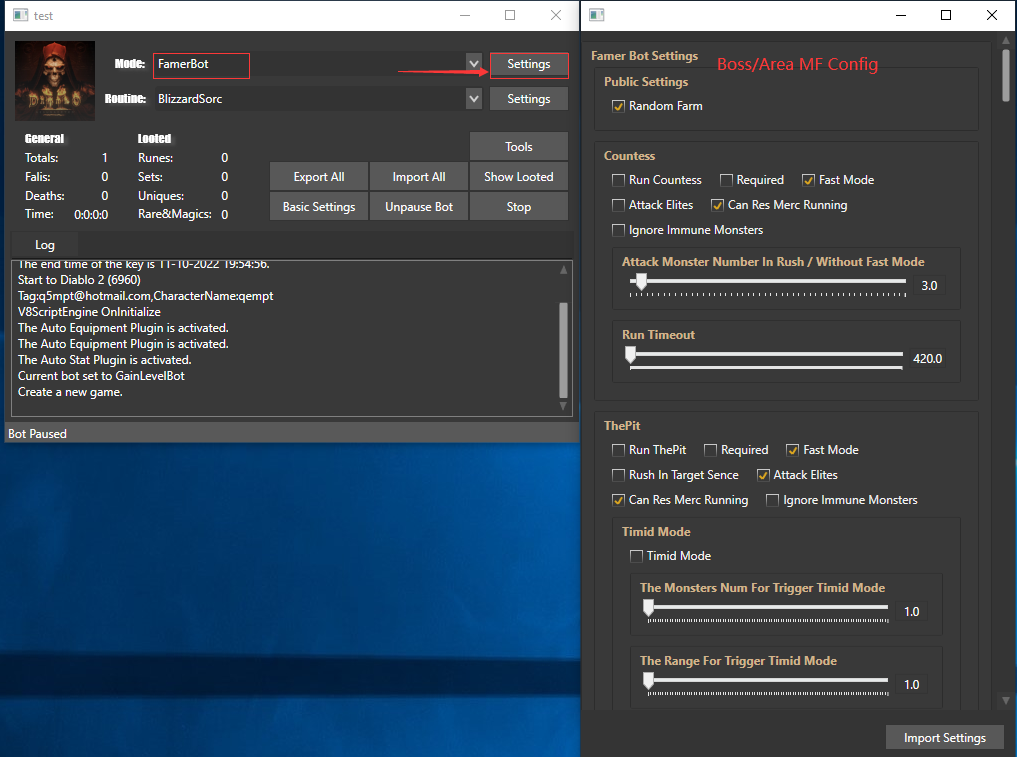Click Export All button
This screenshot has width=1017, height=757.
coord(319,176)
